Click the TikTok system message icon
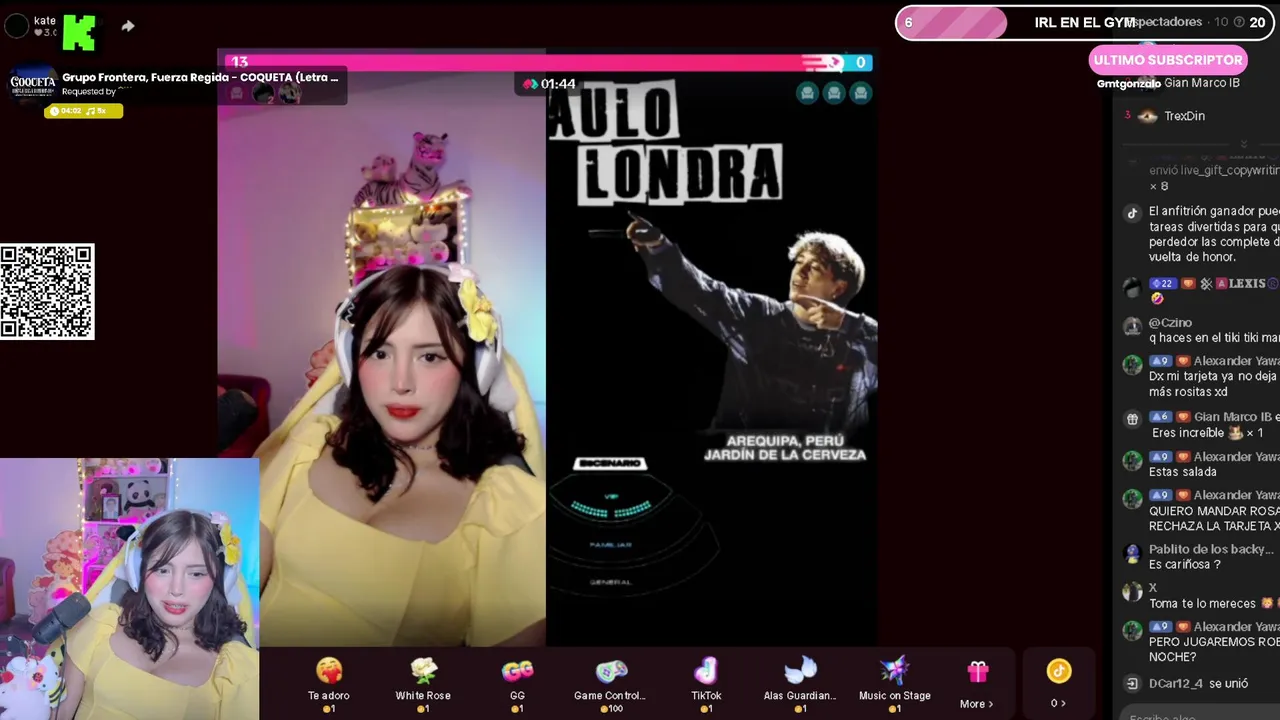The height and width of the screenshot is (720, 1280). [1132, 212]
